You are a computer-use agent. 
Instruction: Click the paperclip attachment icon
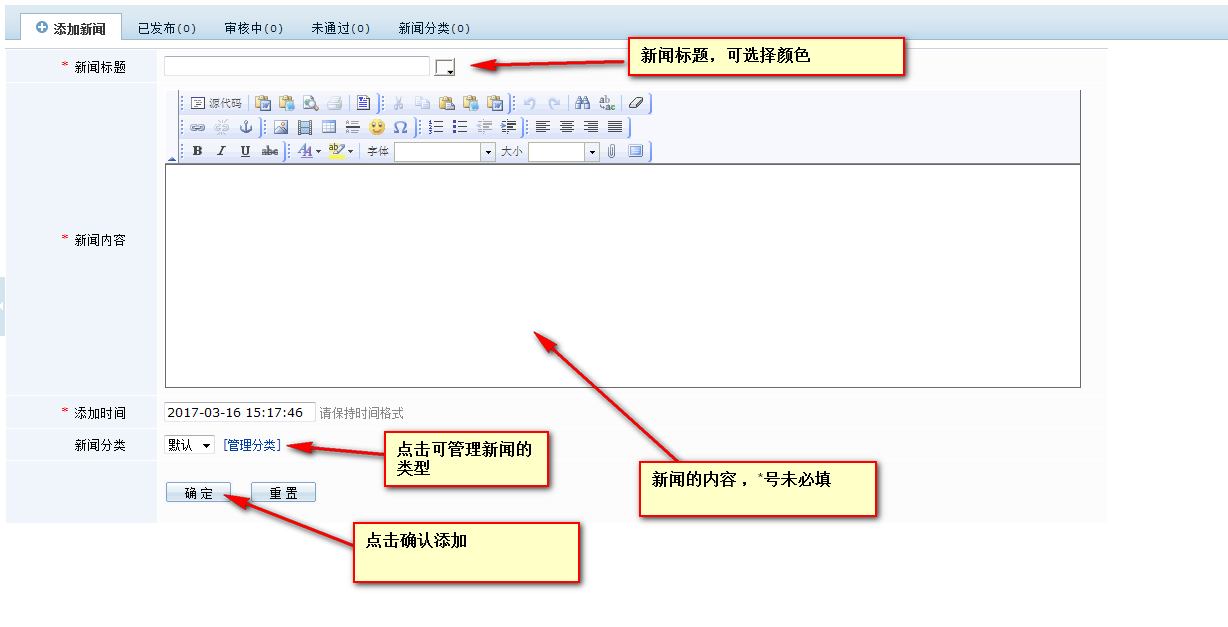[612, 151]
